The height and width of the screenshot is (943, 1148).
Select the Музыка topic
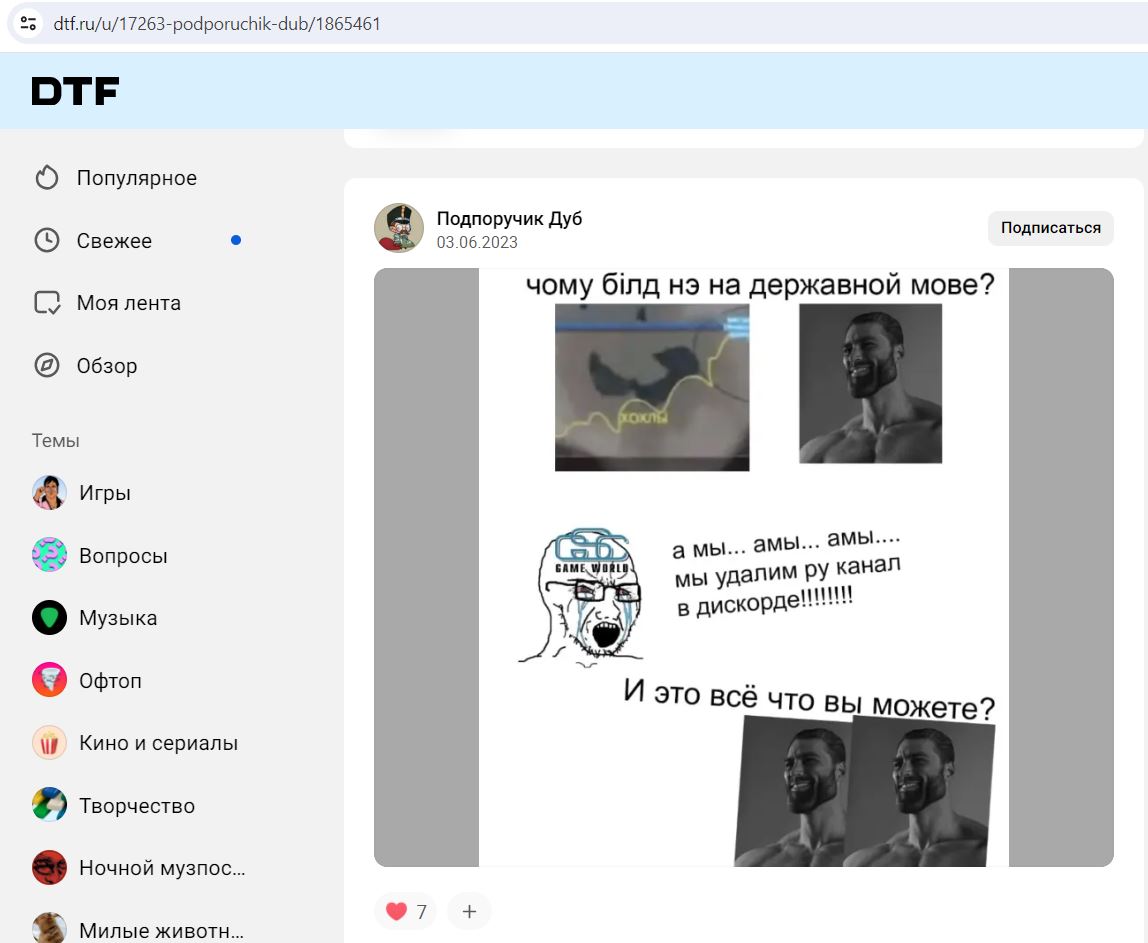pyautogui.click(x=118, y=618)
